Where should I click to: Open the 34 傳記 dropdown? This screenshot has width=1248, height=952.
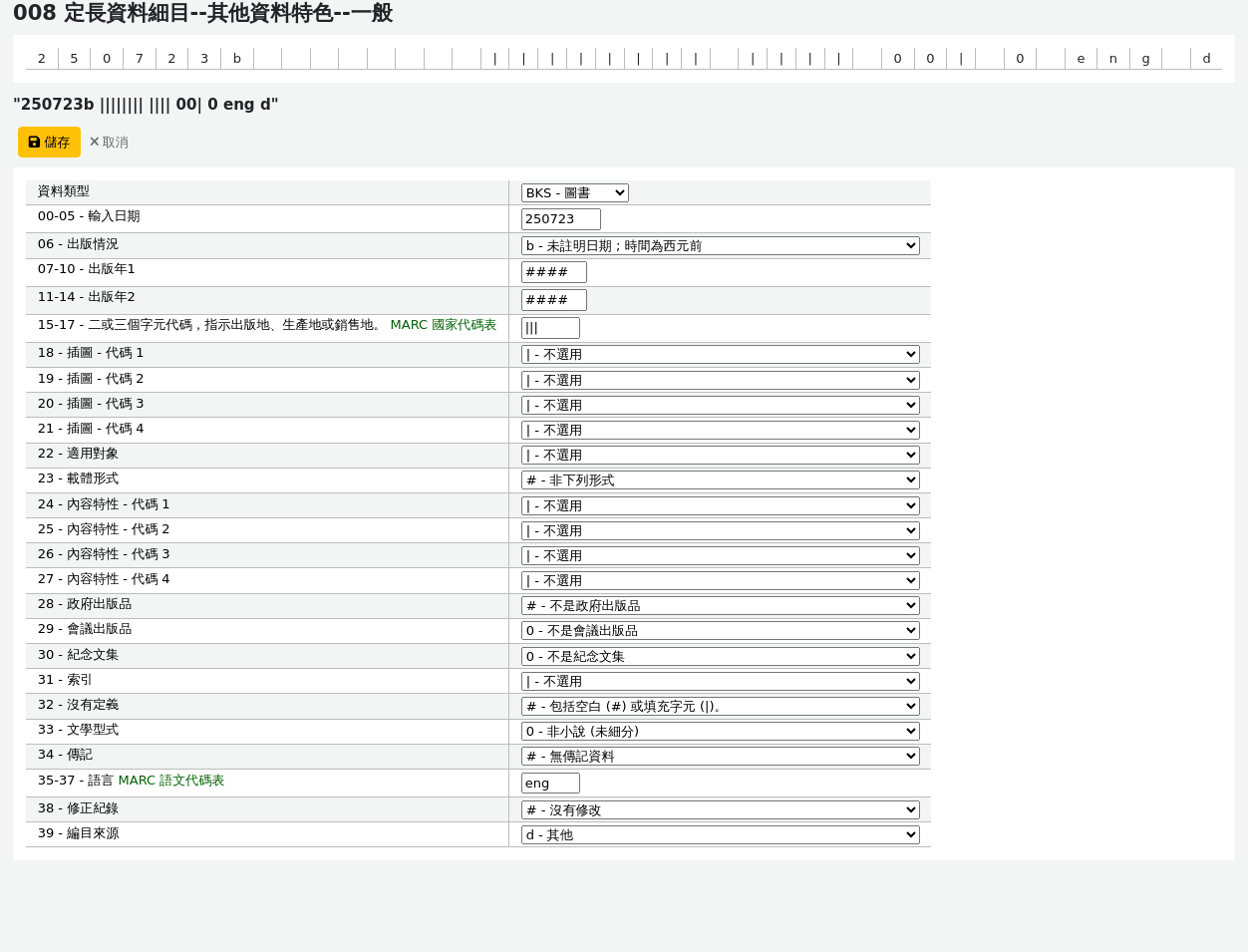click(721, 756)
